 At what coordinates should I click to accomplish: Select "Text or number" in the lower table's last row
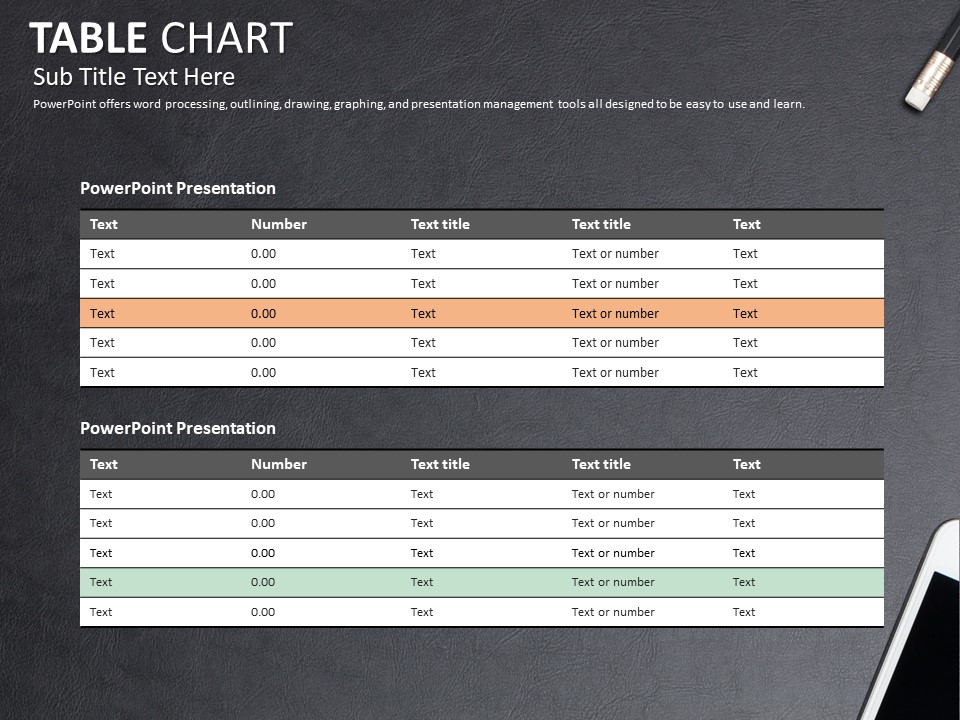tap(613, 612)
